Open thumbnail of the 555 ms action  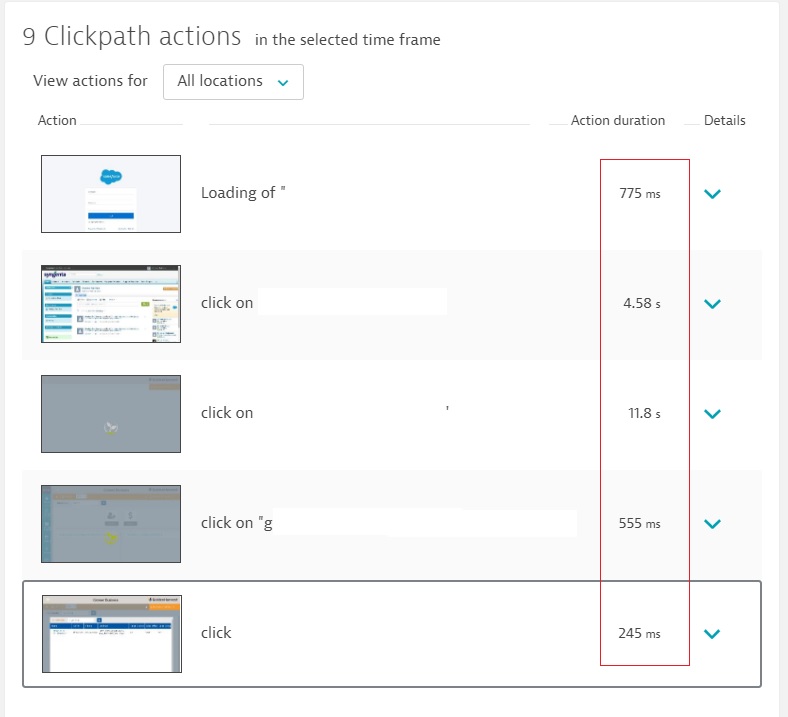pos(111,524)
